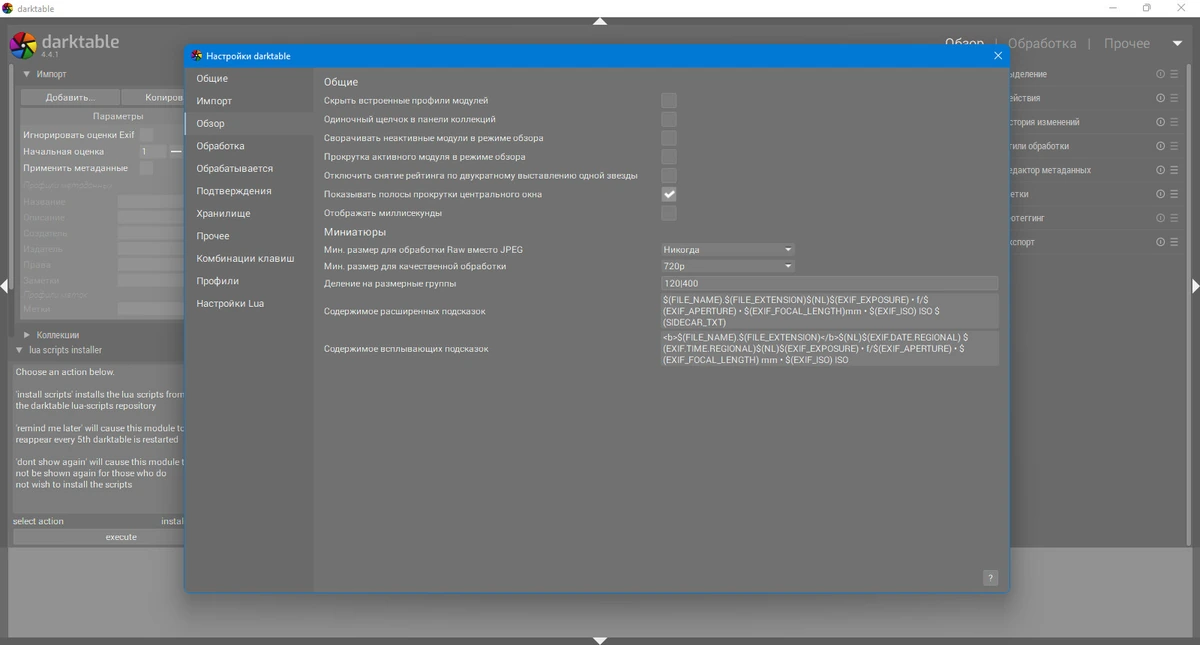The width and height of the screenshot is (1200, 645).
Task: Collapse the right side panel arrow
Action: (x=1195, y=286)
